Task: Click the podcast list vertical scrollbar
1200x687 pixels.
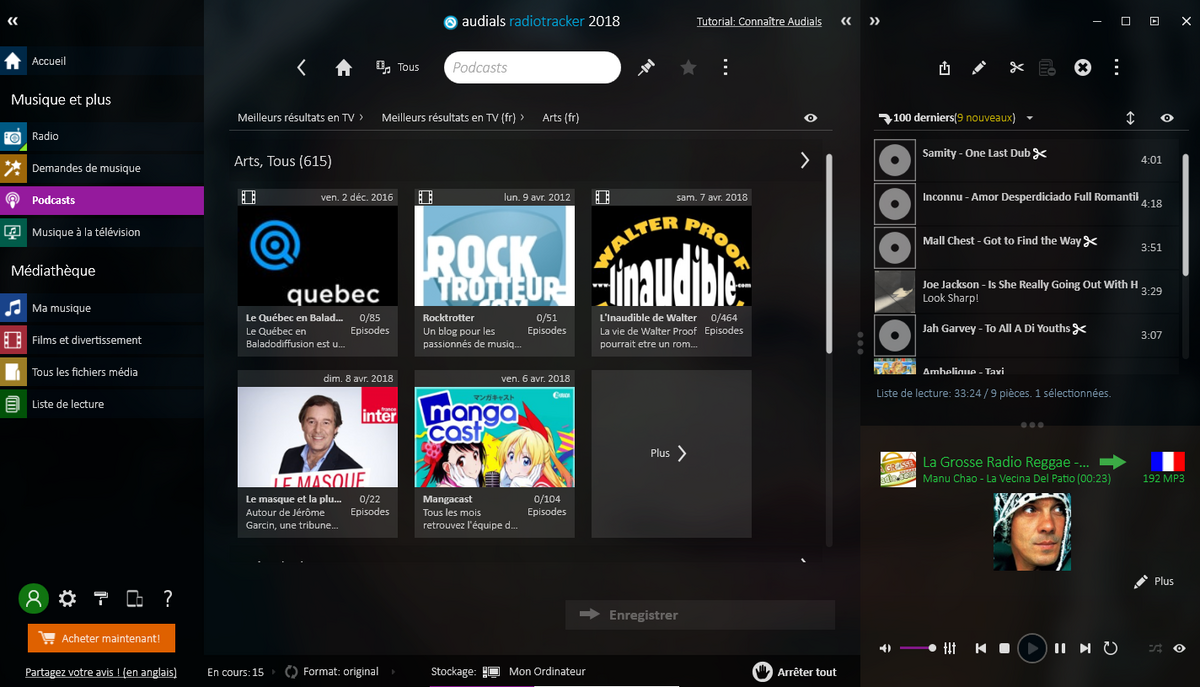Action: coord(828,252)
